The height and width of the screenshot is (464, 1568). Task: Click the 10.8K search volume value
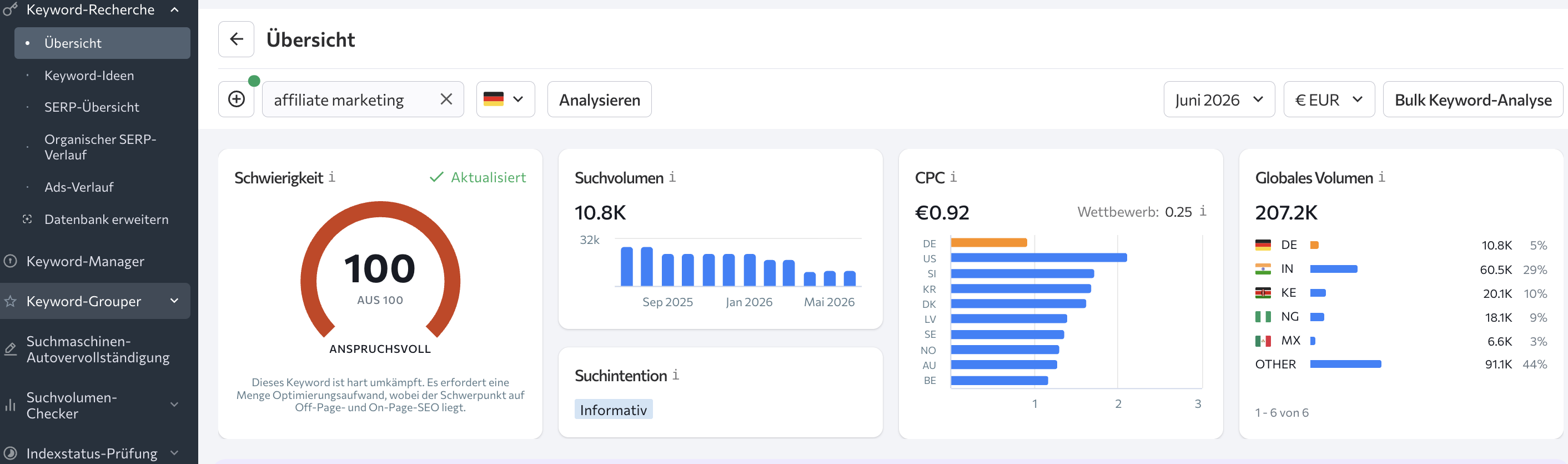tap(600, 212)
